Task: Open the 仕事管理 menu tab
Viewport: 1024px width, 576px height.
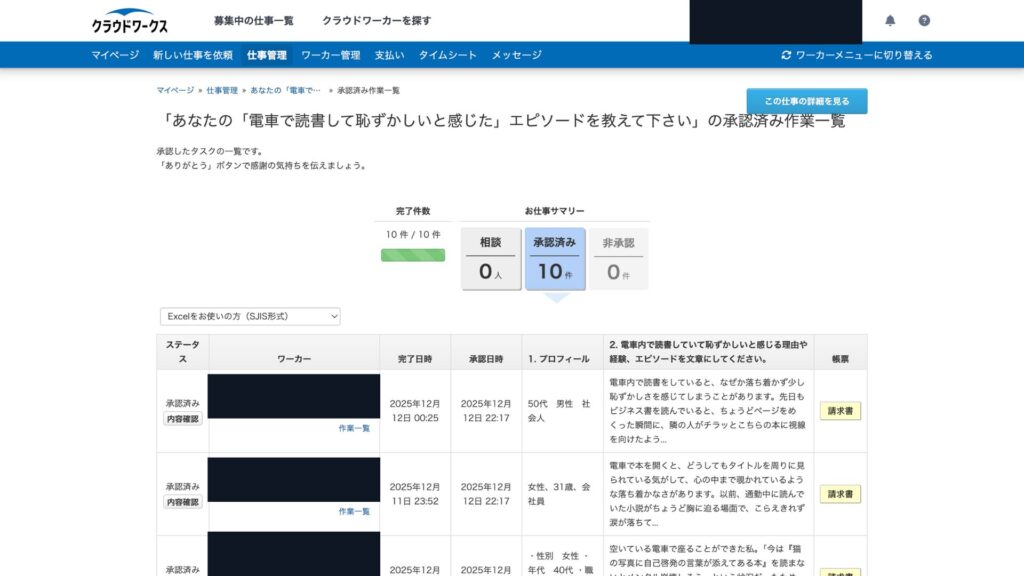Action: coord(266,55)
